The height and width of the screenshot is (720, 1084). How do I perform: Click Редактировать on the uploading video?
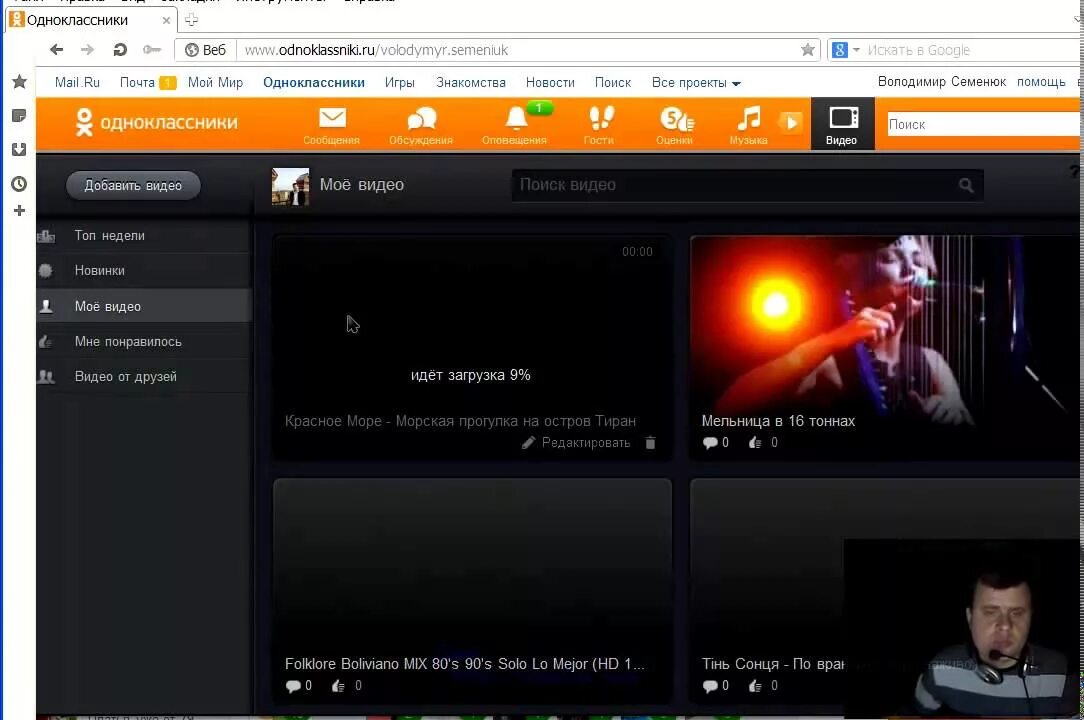click(x=577, y=443)
